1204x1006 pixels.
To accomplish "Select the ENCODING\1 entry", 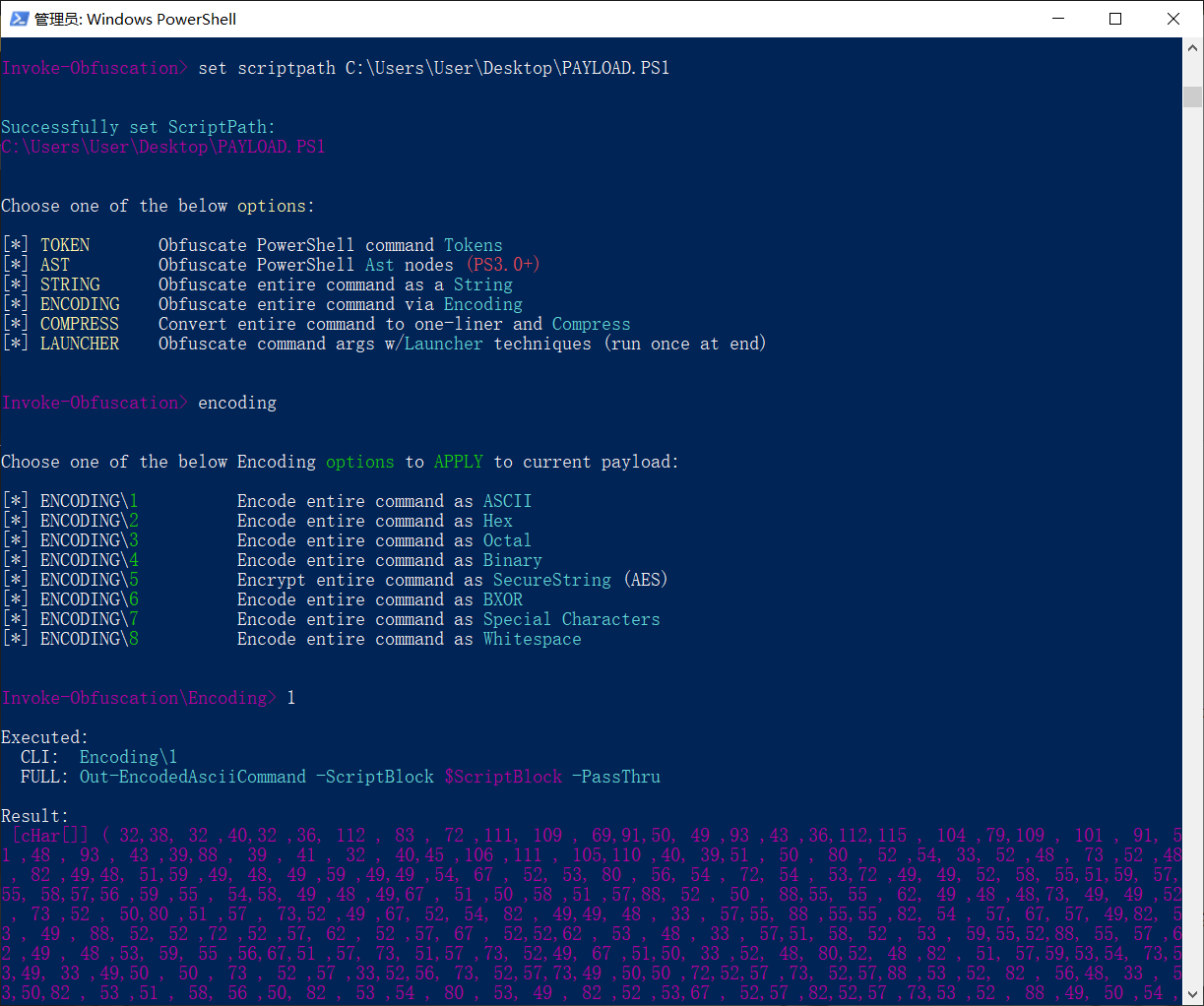I will coord(90,501).
